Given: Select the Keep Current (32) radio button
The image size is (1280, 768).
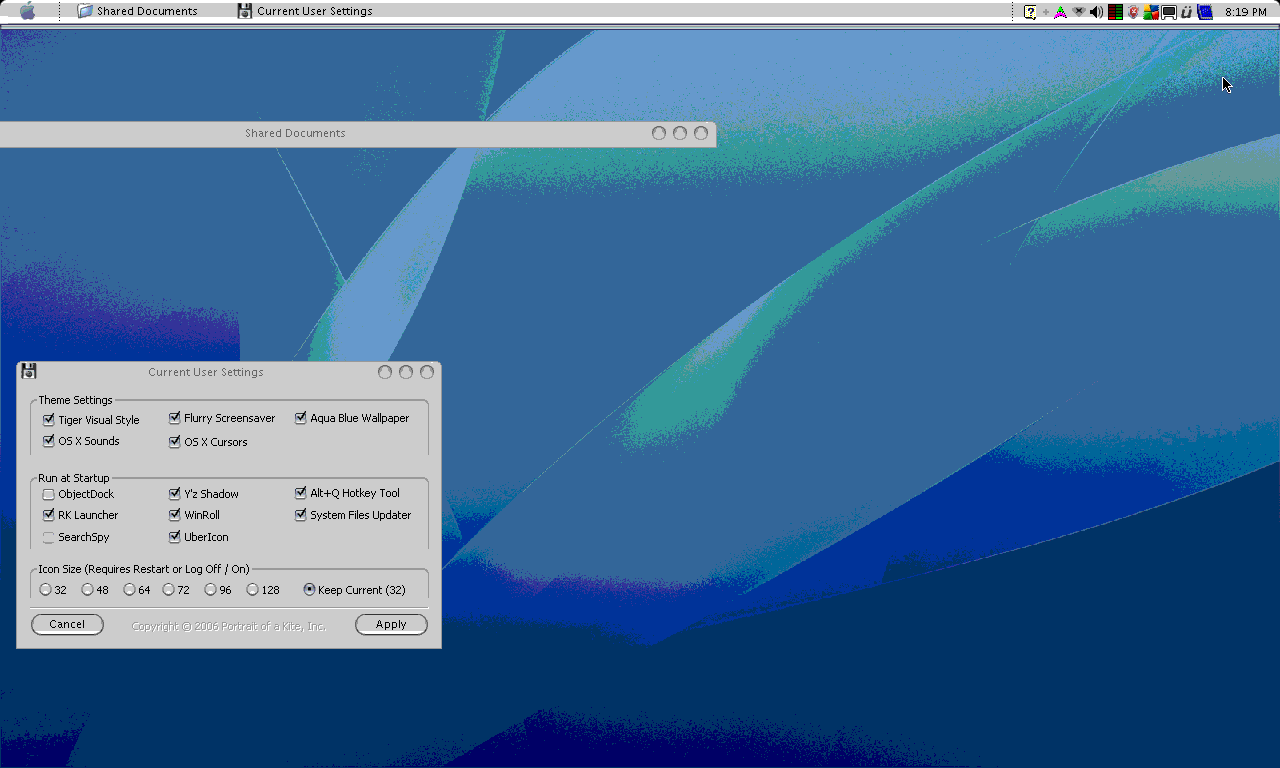Looking at the screenshot, I should tap(310, 590).
